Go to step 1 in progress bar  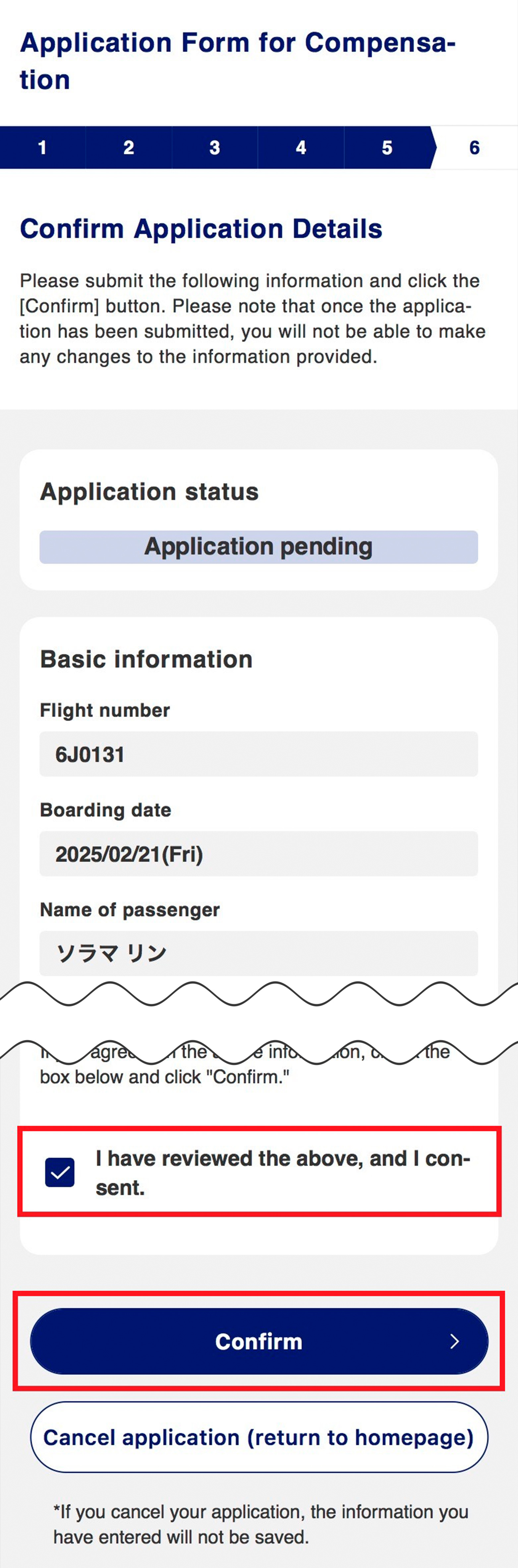pyautogui.click(x=42, y=147)
